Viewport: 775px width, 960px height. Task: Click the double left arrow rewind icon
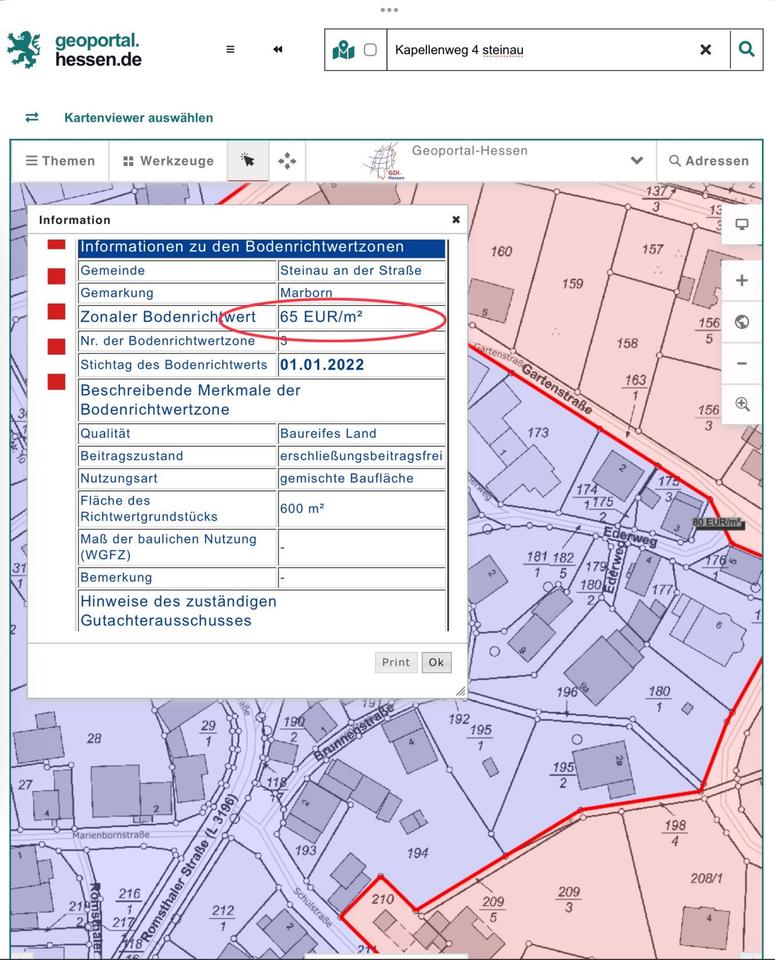(278, 49)
